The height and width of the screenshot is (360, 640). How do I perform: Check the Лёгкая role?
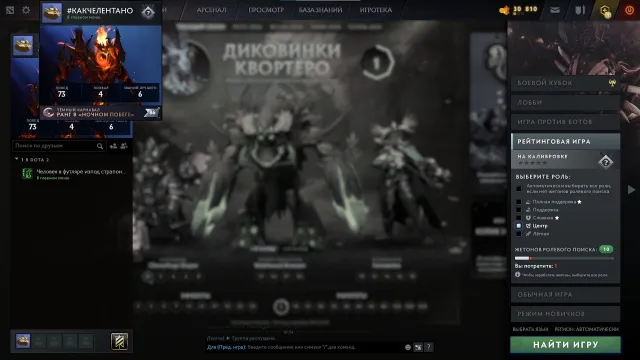click(x=519, y=234)
